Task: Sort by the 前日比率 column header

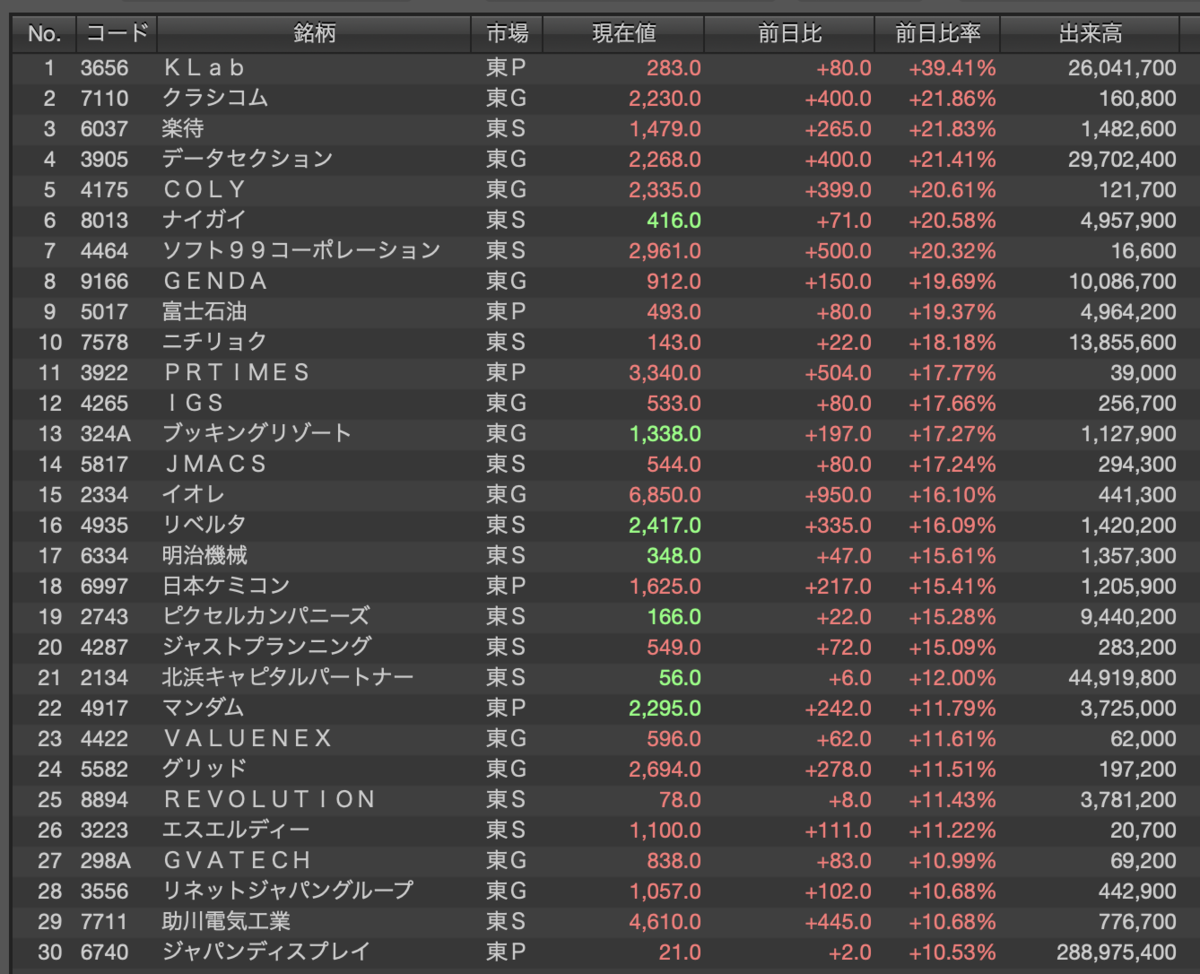Action: (x=938, y=34)
